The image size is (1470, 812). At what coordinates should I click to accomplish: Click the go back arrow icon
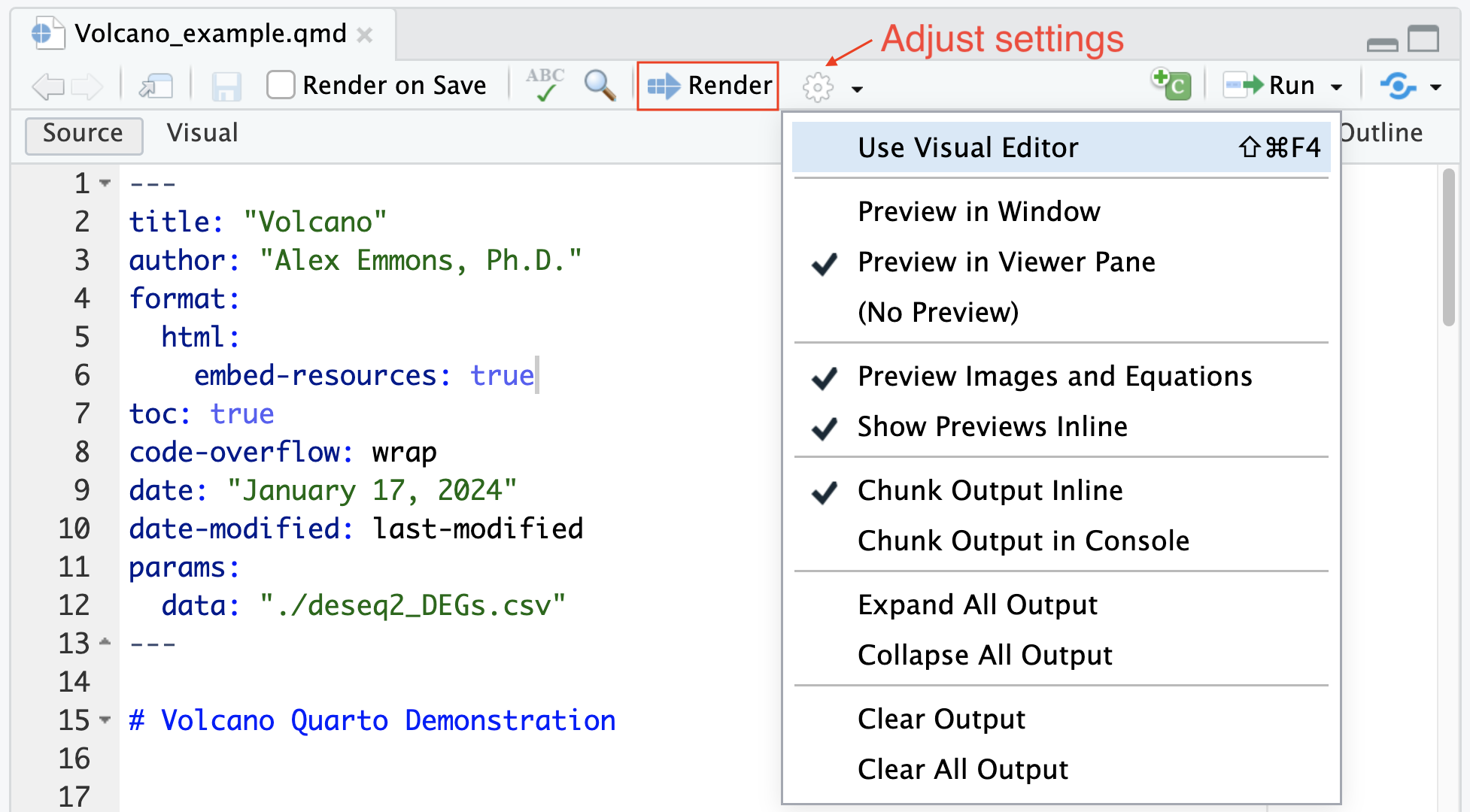click(48, 86)
